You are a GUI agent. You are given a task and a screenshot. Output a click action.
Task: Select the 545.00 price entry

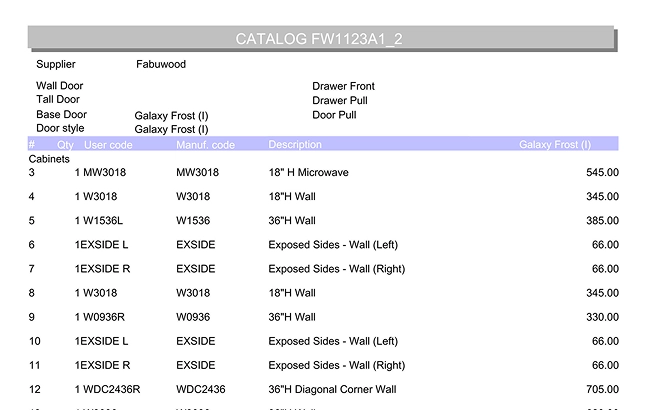point(602,172)
